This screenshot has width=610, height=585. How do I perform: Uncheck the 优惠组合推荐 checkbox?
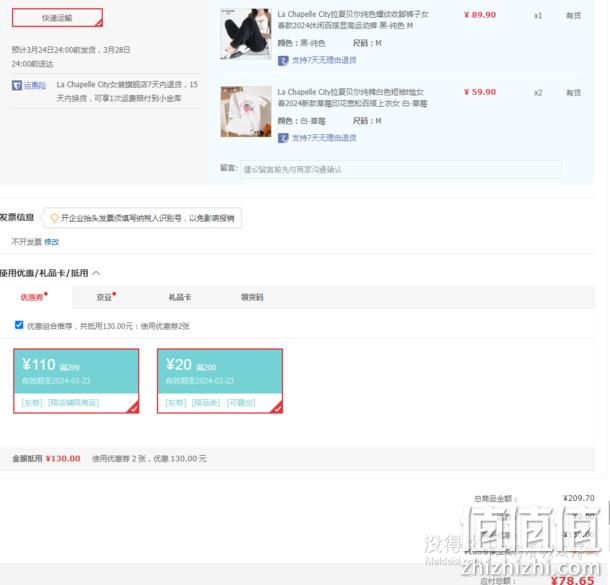coord(19,325)
